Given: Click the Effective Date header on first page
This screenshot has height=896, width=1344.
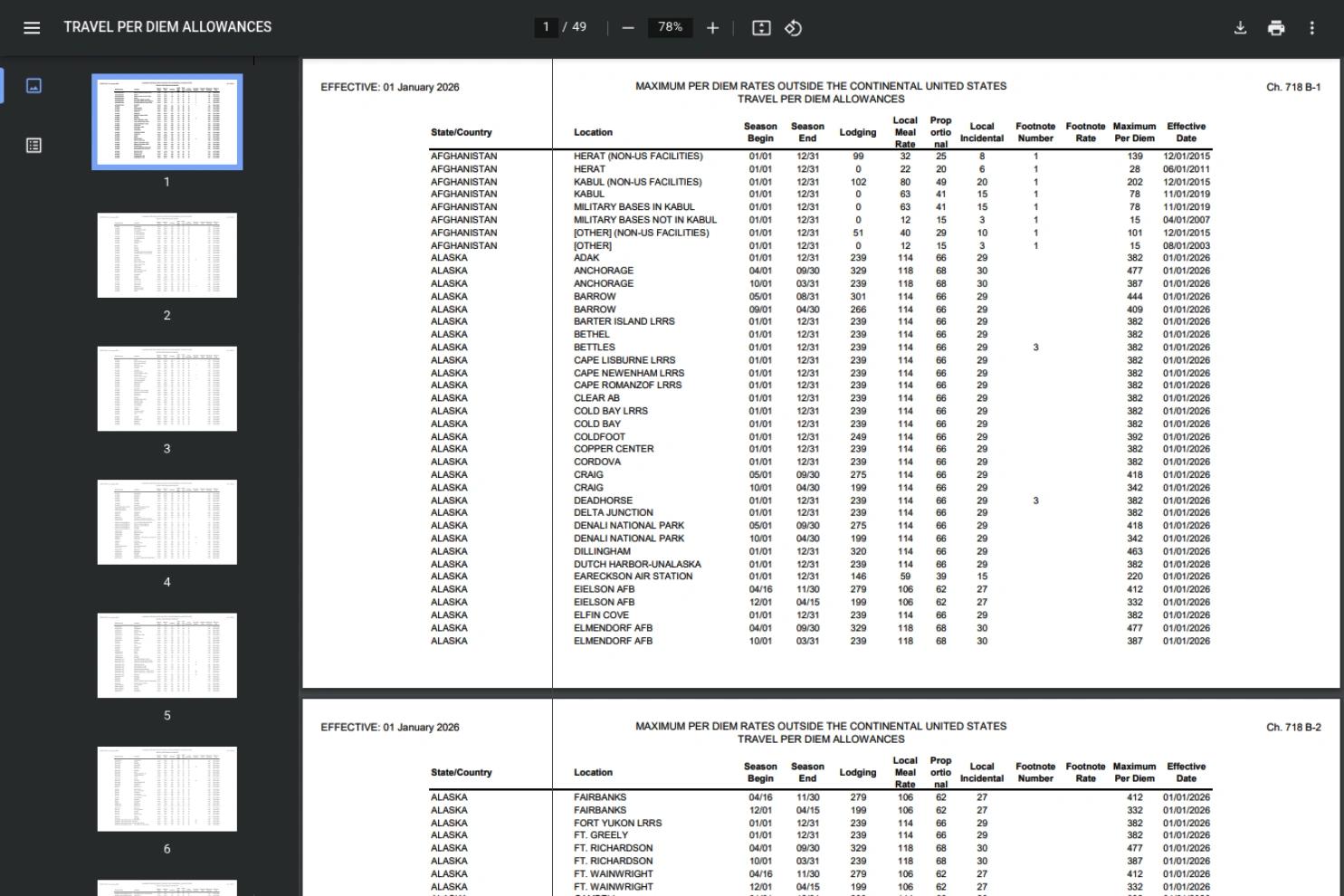Looking at the screenshot, I should (x=1187, y=133).
